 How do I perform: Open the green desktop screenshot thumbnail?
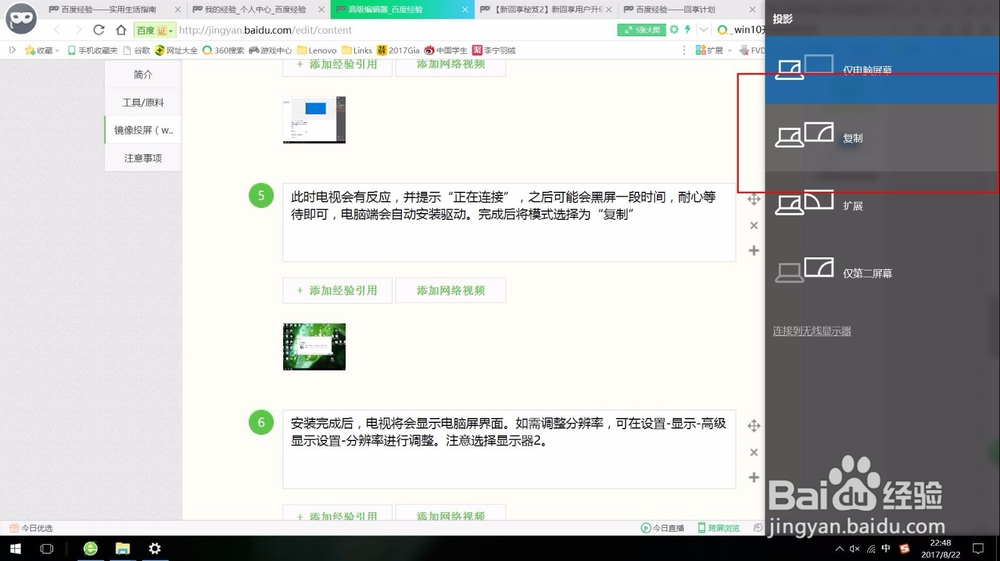coord(314,347)
